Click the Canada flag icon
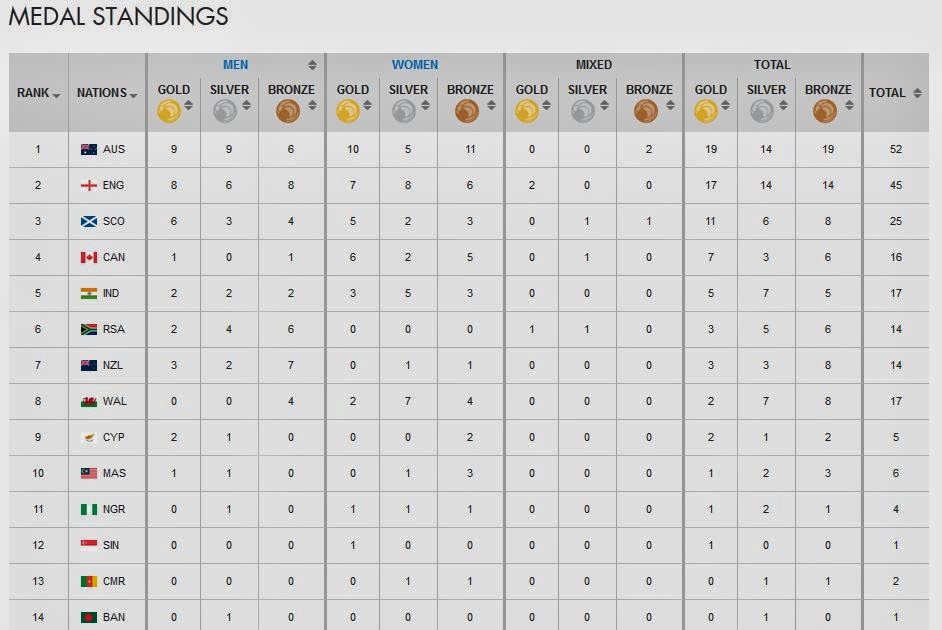The image size is (942, 630). pos(89,258)
